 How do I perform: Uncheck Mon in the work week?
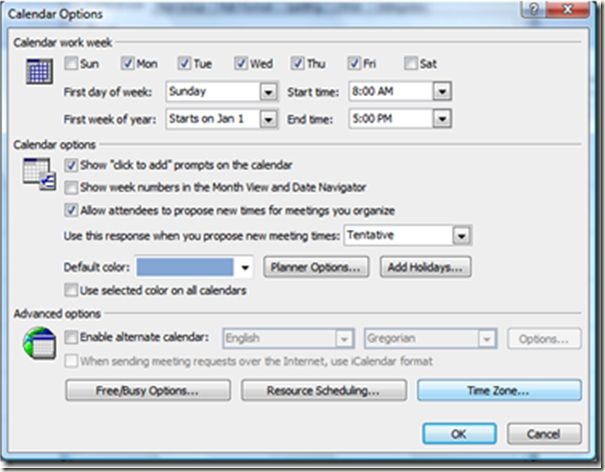coord(127,63)
